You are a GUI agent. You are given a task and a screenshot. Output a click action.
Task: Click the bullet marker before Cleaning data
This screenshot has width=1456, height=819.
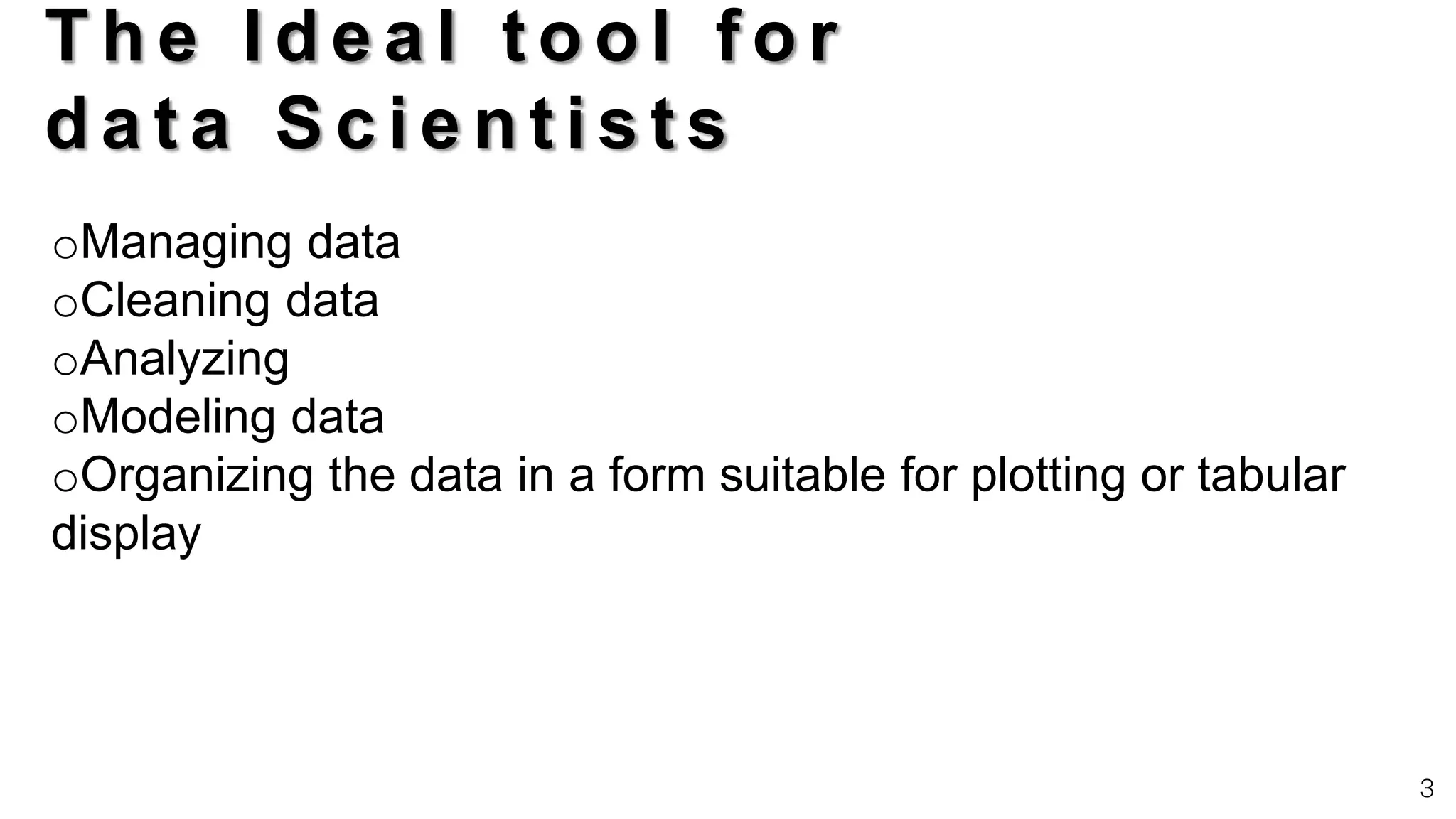coord(65,306)
